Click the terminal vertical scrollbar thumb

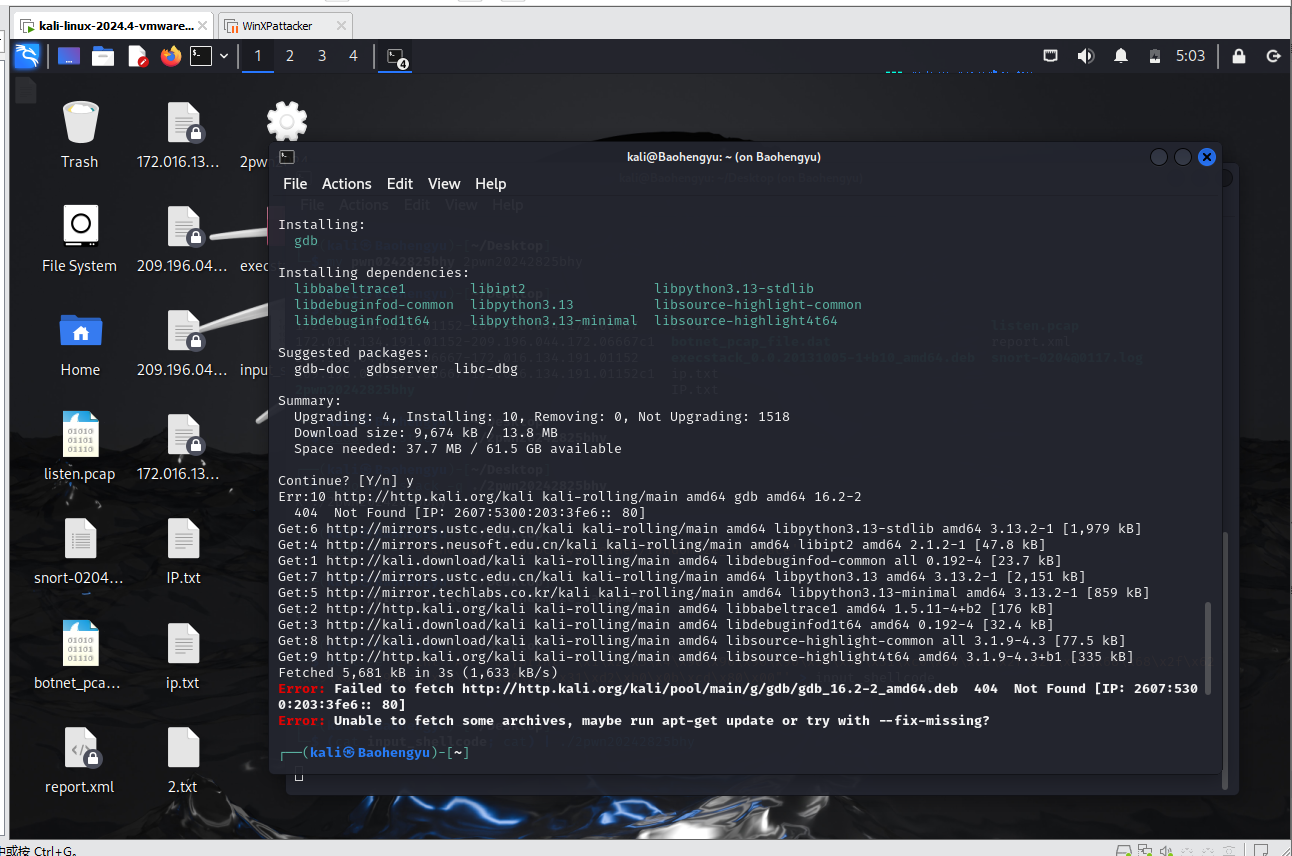1209,648
